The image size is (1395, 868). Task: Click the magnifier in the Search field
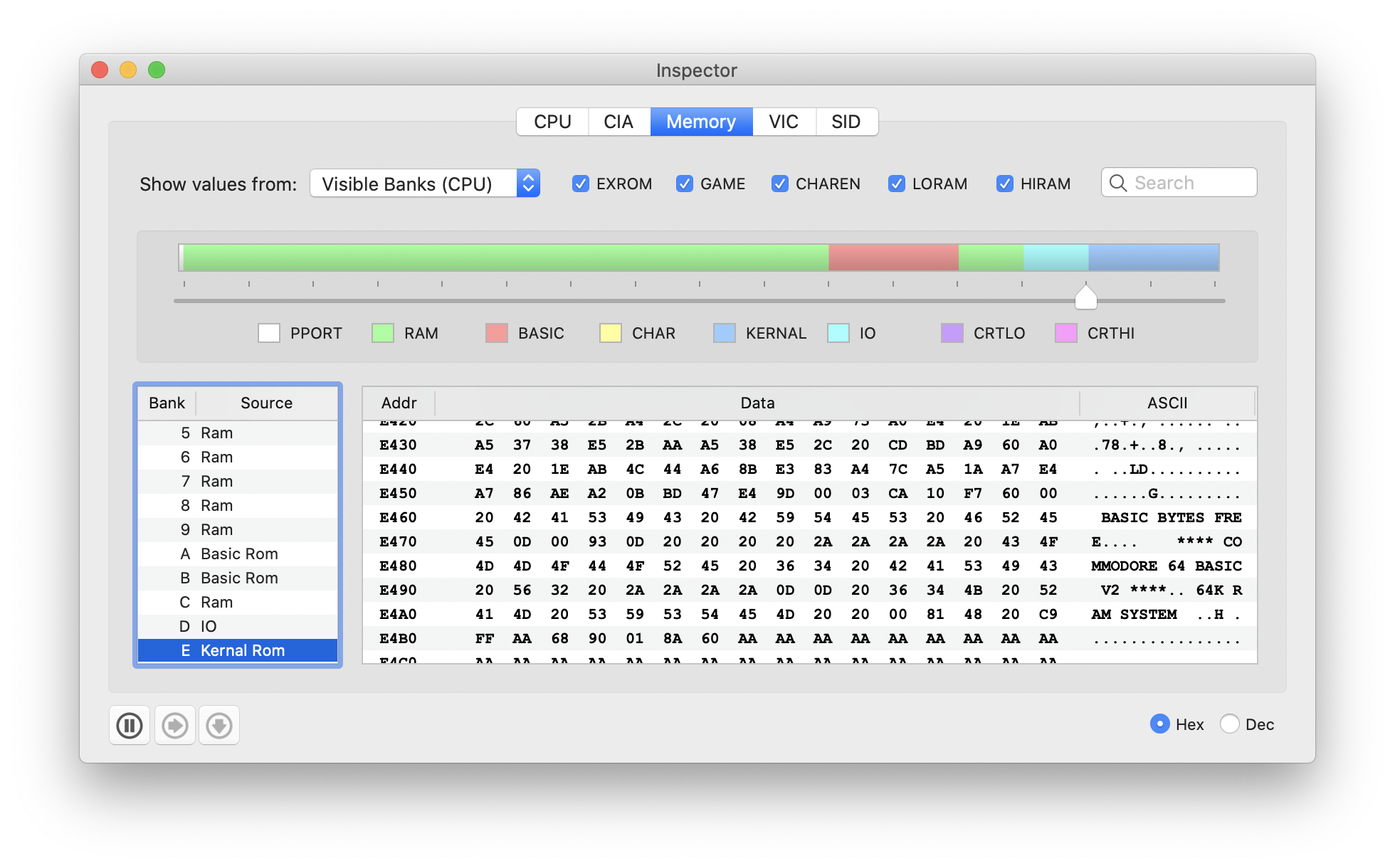pos(1118,183)
